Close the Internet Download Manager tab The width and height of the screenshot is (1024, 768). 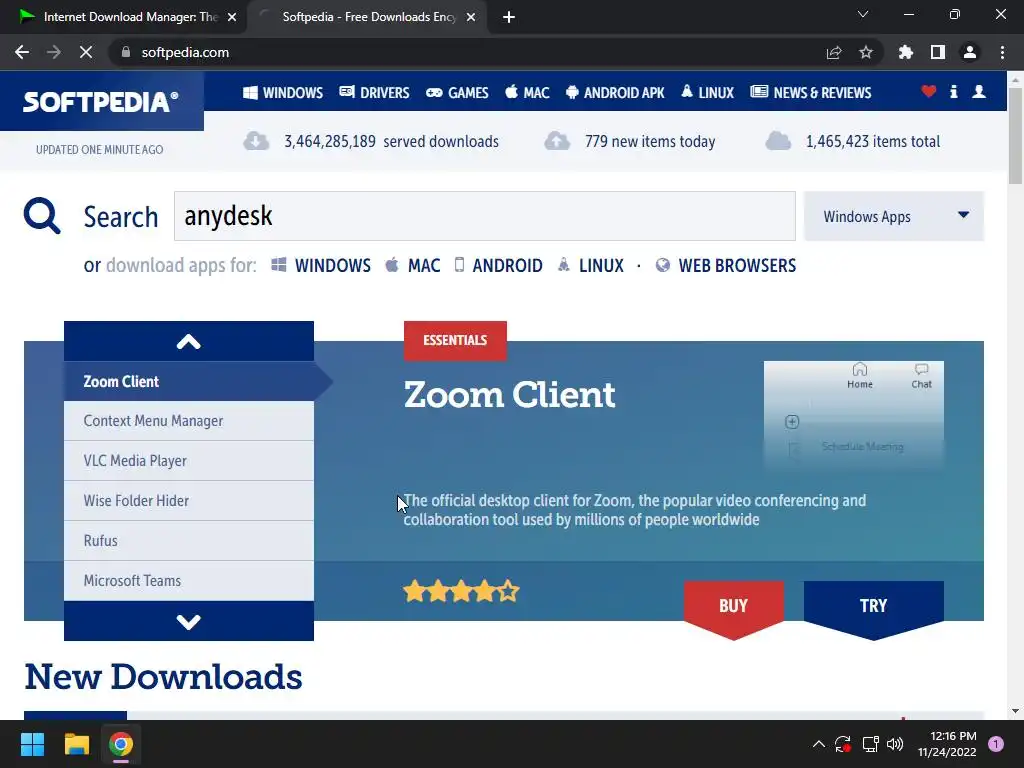click(232, 17)
